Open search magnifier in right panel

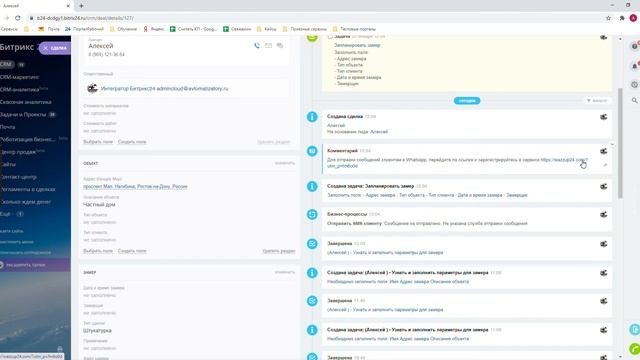coord(635,100)
